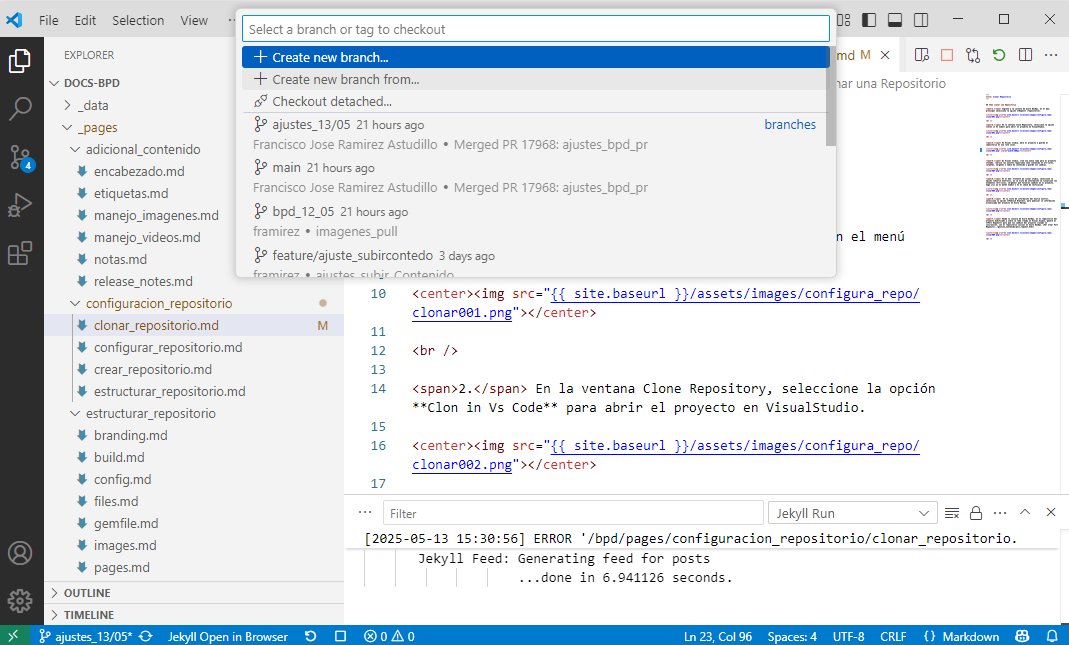The height and width of the screenshot is (645, 1069).
Task: Toggle output scroll lock padlock
Action: coord(976,513)
